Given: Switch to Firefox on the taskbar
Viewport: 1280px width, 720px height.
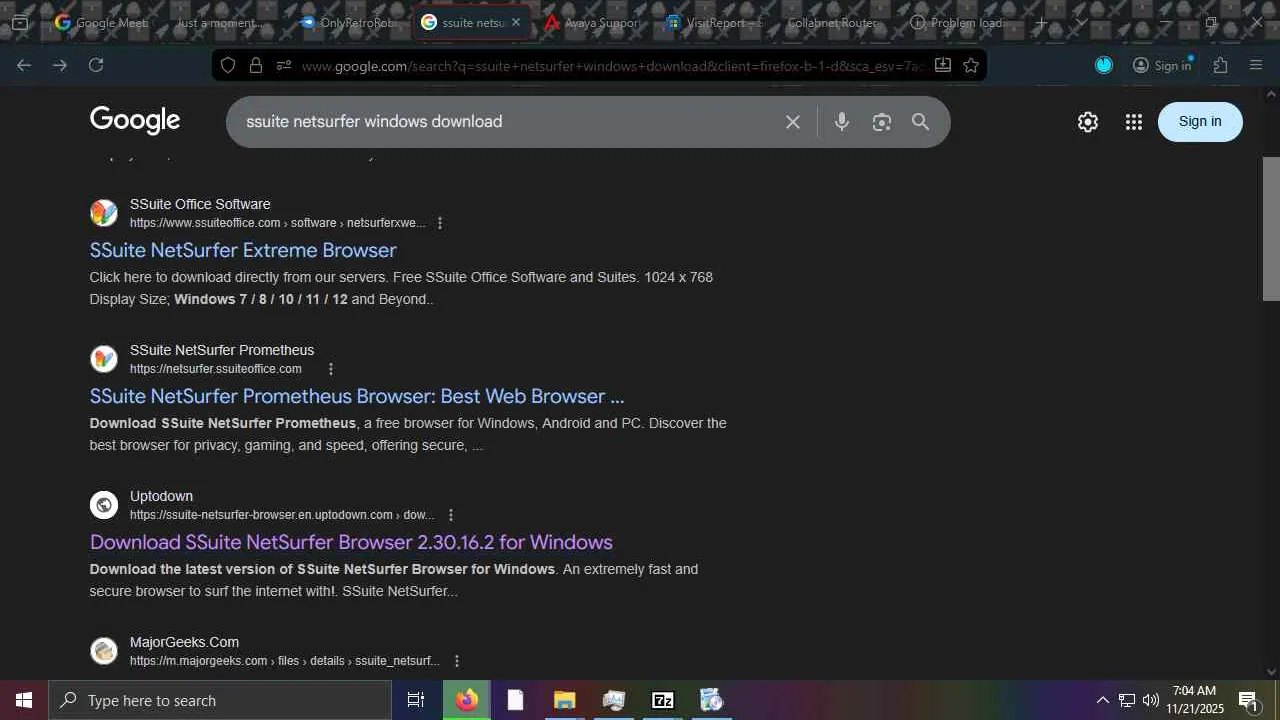Looking at the screenshot, I should tap(467, 700).
